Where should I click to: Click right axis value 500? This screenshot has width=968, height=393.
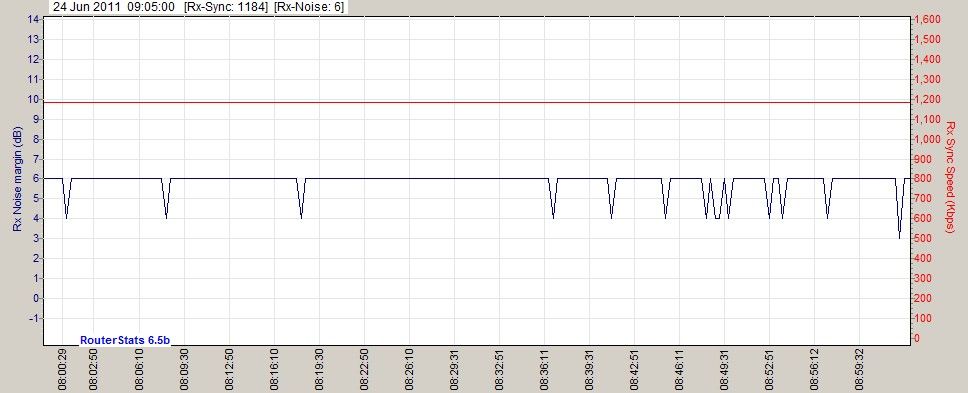pos(924,238)
